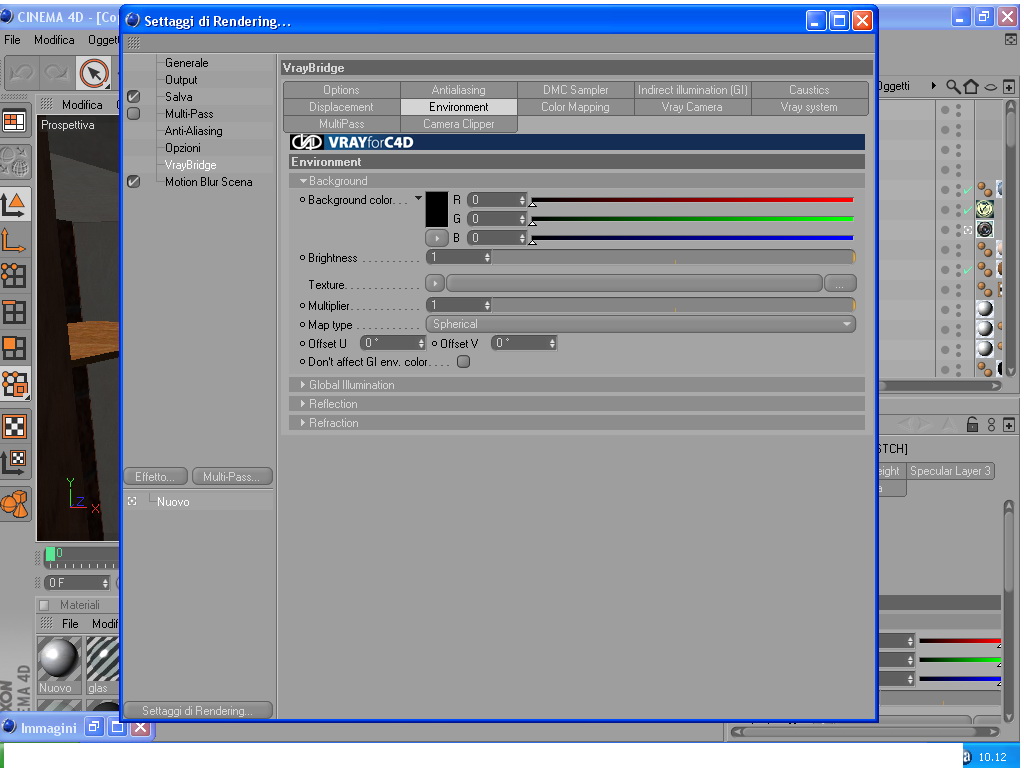Open the black Background color swatch
Image resolution: width=1024 pixels, height=768 pixels.
pyautogui.click(x=436, y=209)
